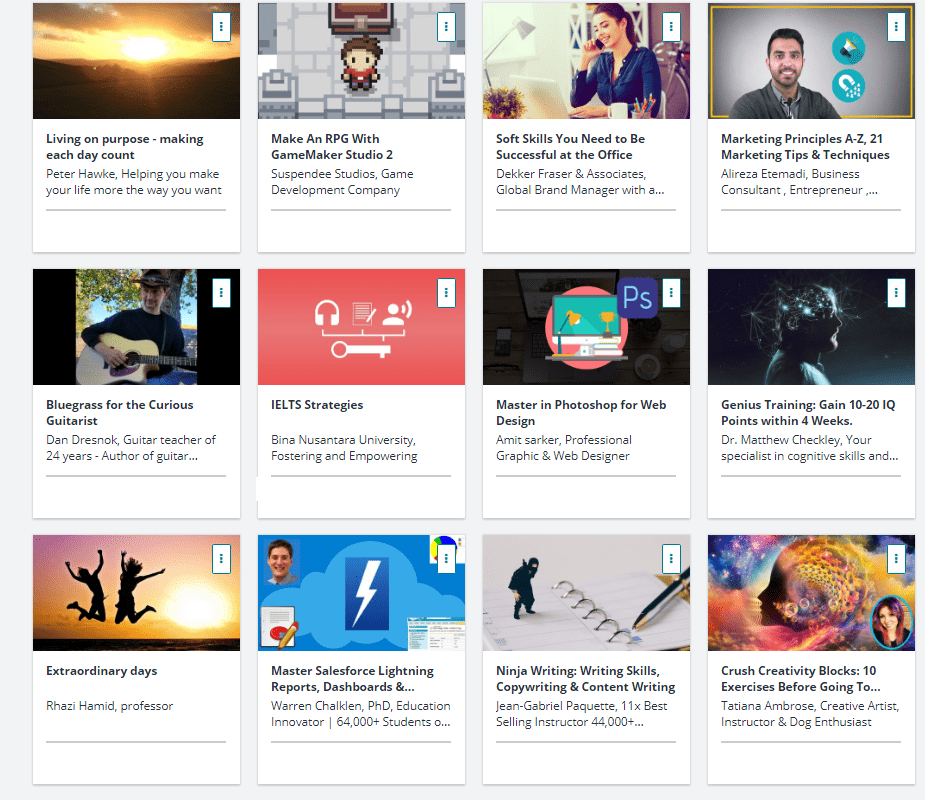
Task: Open options menu on IELTS Strategies card
Action: click(x=446, y=293)
